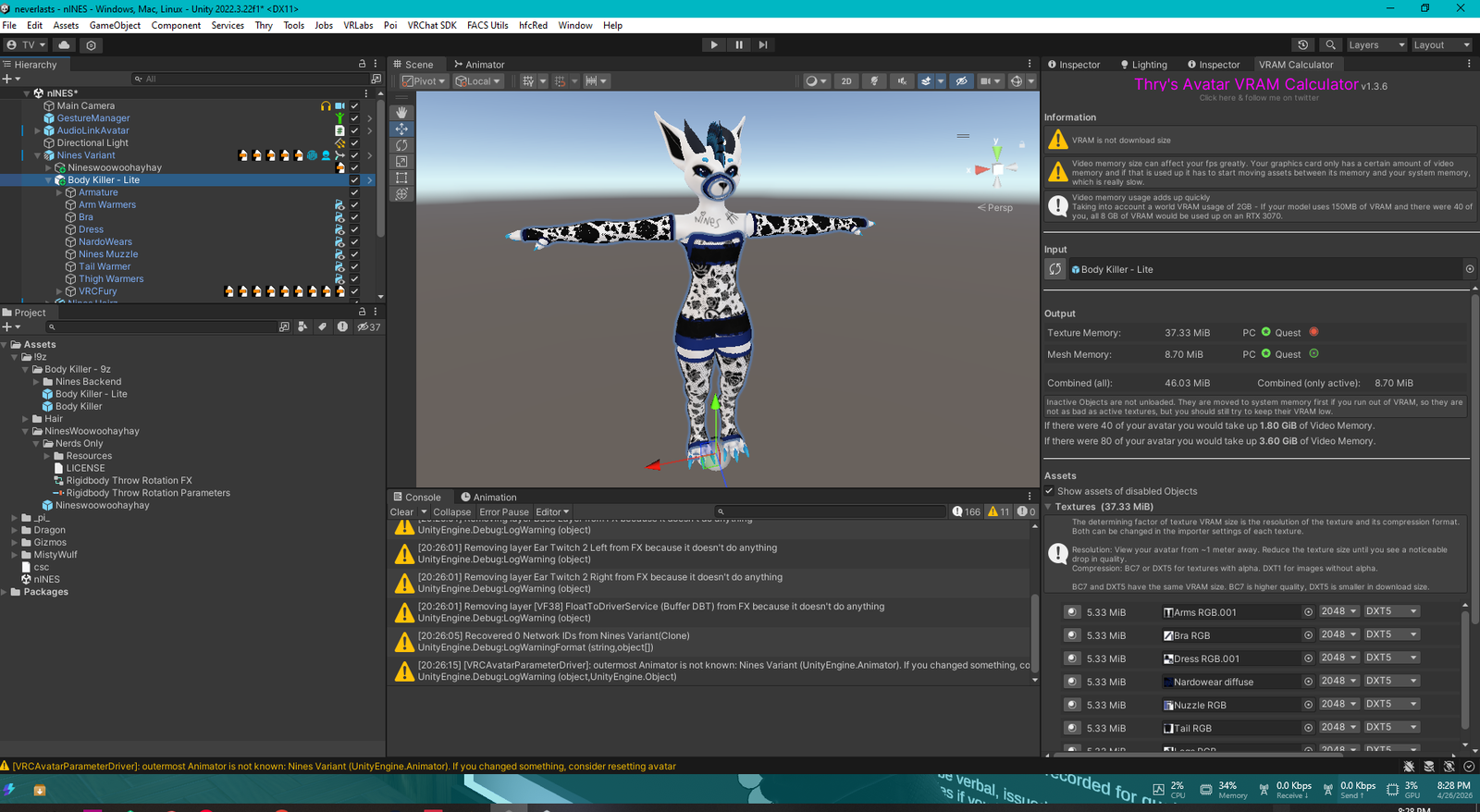Expand the Armature tree item
Viewport: 1480px width, 812px height.
coord(59,192)
